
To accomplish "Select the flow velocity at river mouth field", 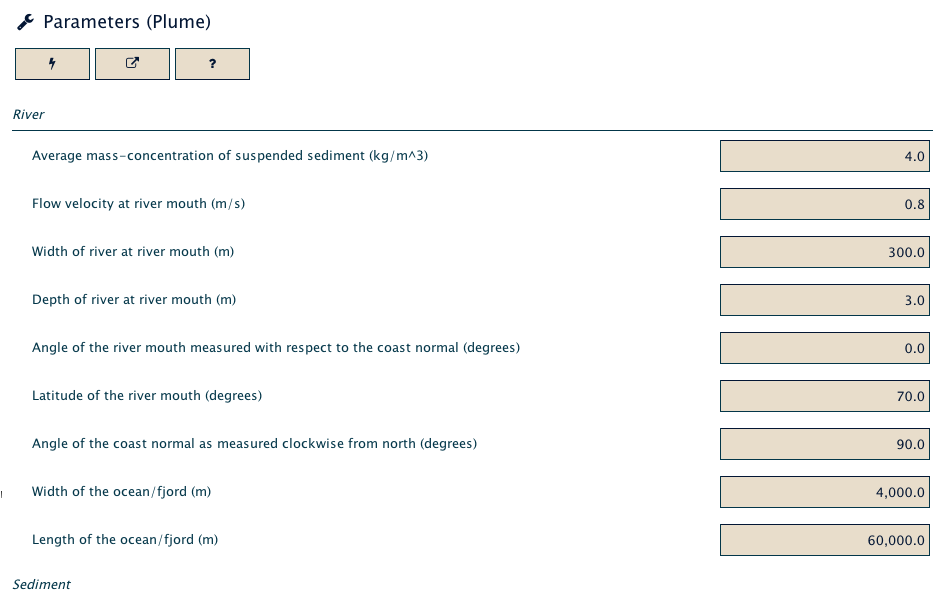I will 824,204.
